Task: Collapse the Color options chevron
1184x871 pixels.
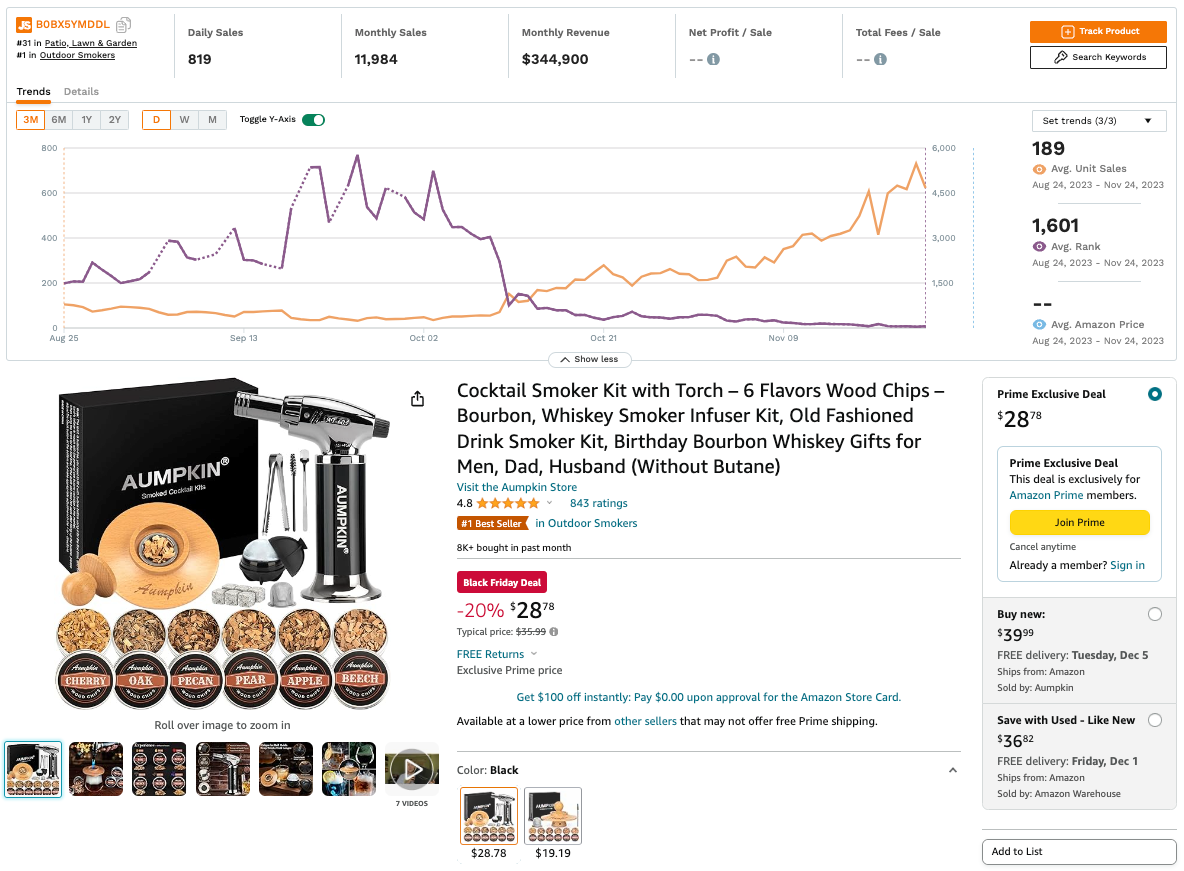Action: 952,770
